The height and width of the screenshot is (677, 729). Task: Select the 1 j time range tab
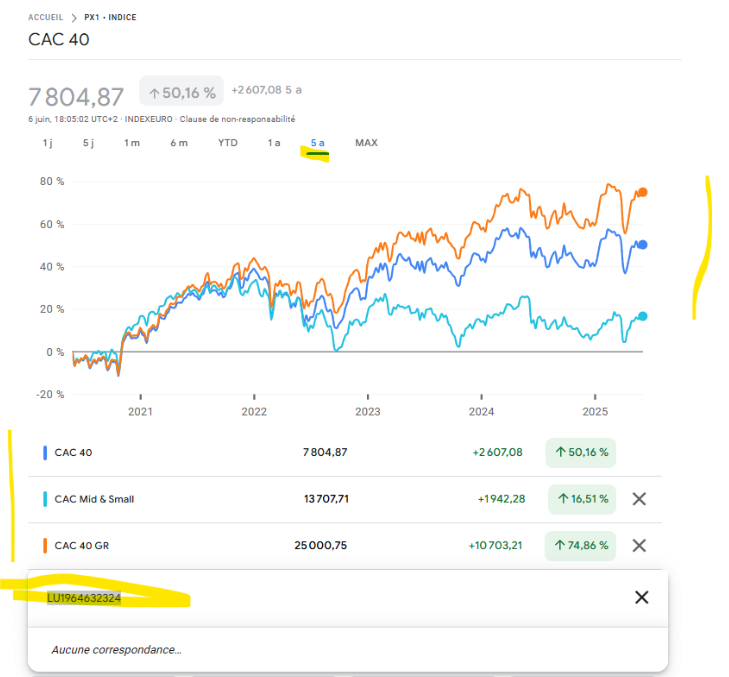coord(47,143)
